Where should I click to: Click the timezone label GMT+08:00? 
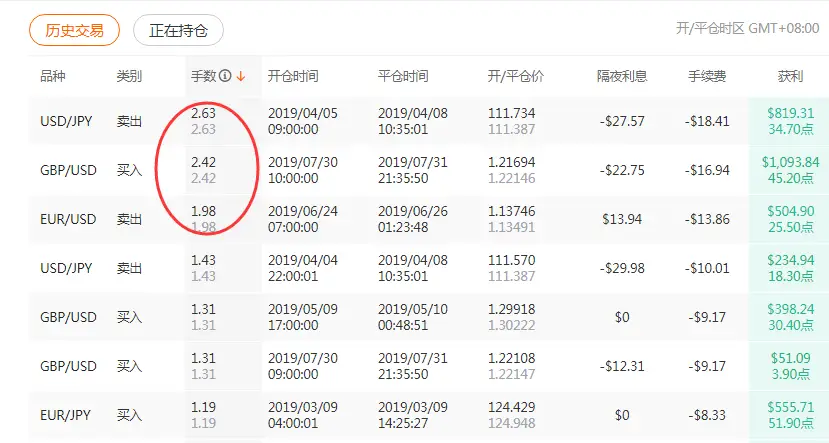pyautogui.click(x=784, y=28)
